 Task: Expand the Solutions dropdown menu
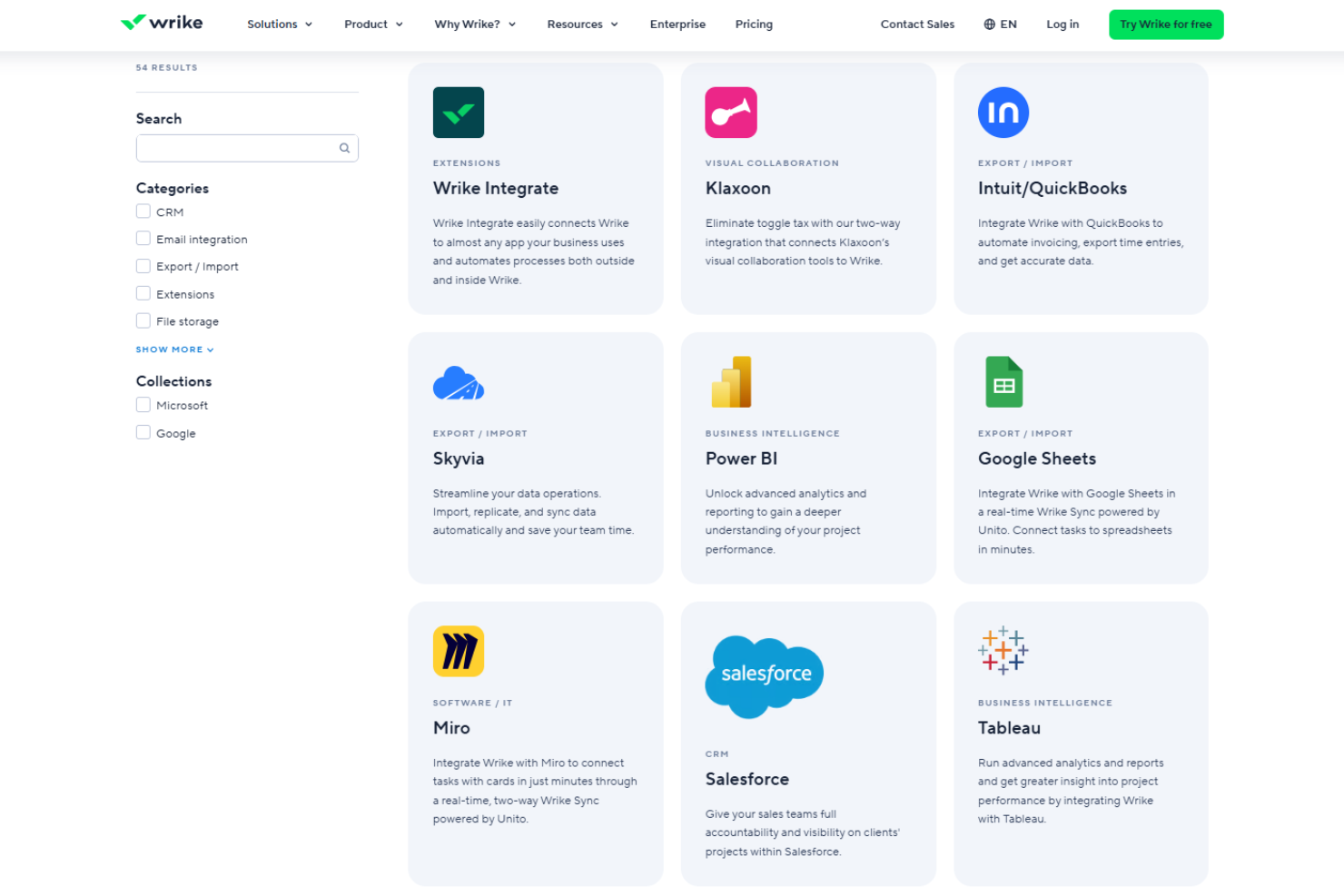pos(280,25)
